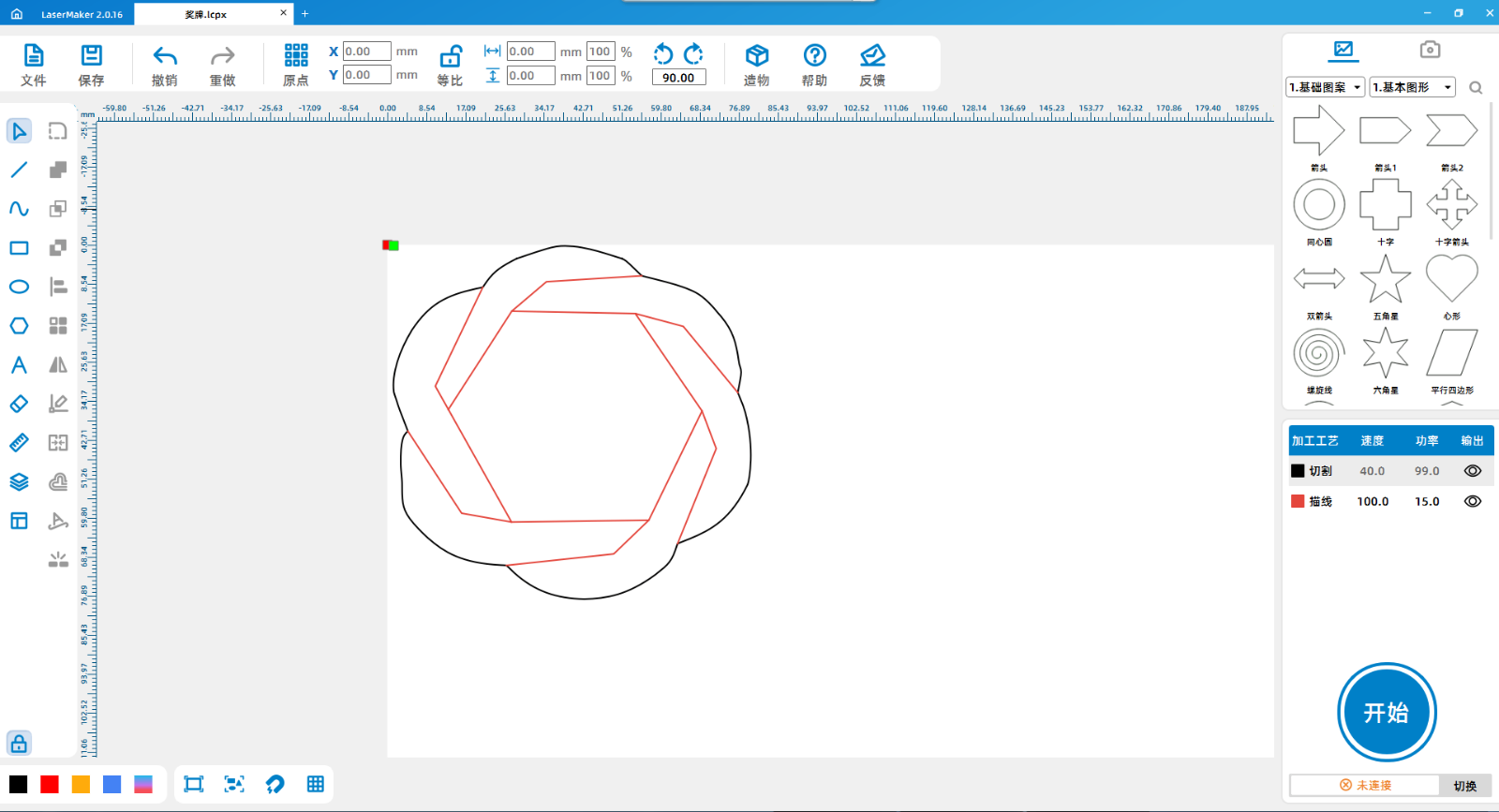The height and width of the screenshot is (812, 1499).
Task: Pick the orange color swatch
Action: tap(81, 784)
